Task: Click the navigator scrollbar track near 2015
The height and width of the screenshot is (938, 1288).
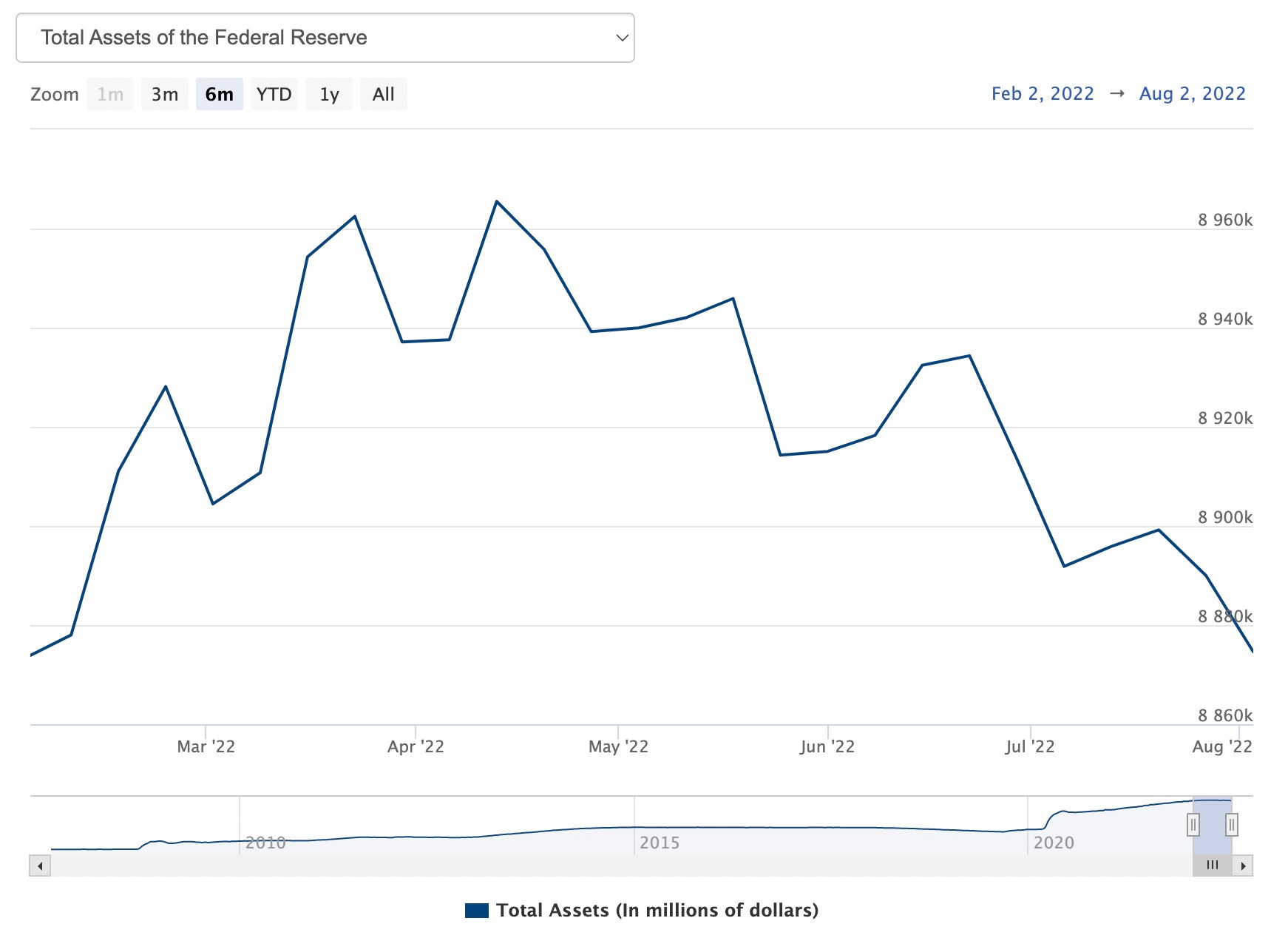Action: 636,866
